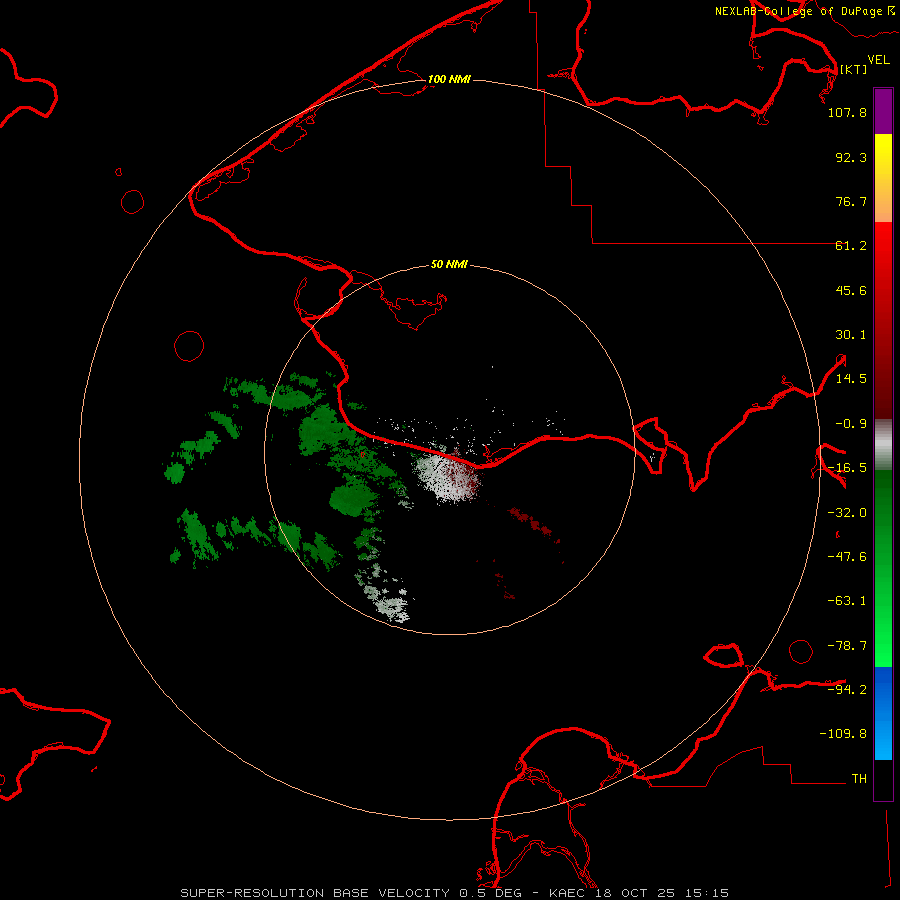Pick the black TH segment of the color bar
Viewport: 900px width, 900px height.
(x=883, y=779)
